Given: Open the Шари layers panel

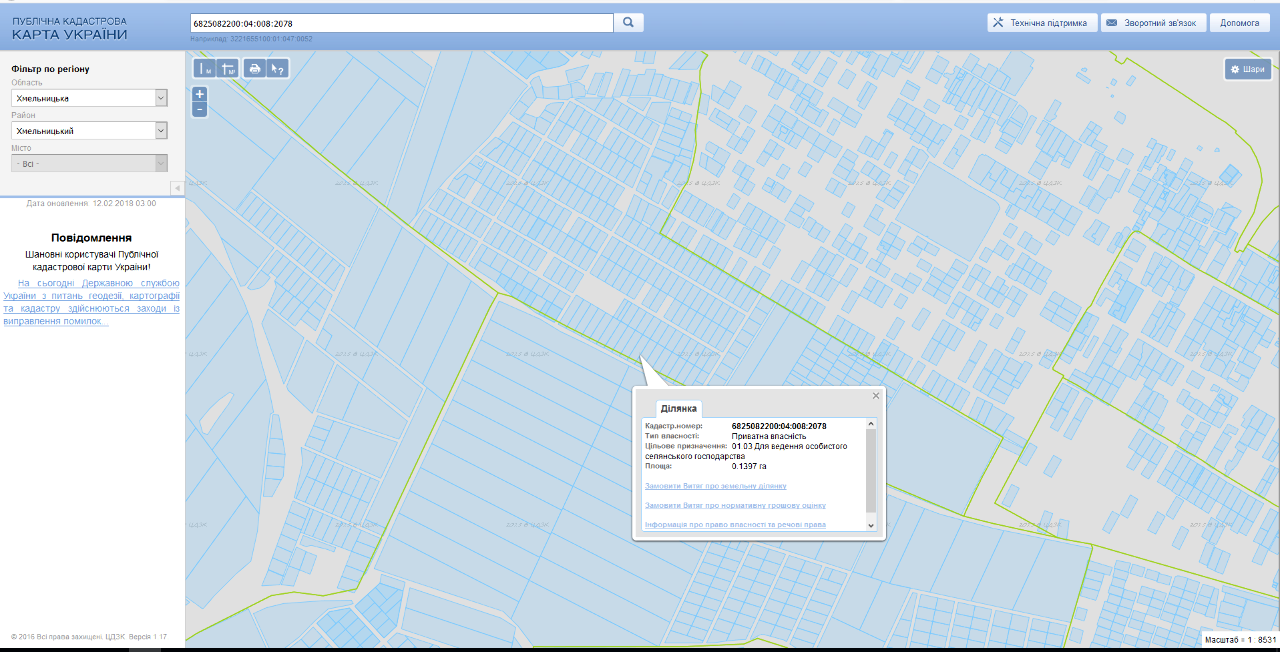Looking at the screenshot, I should pyautogui.click(x=1247, y=69).
